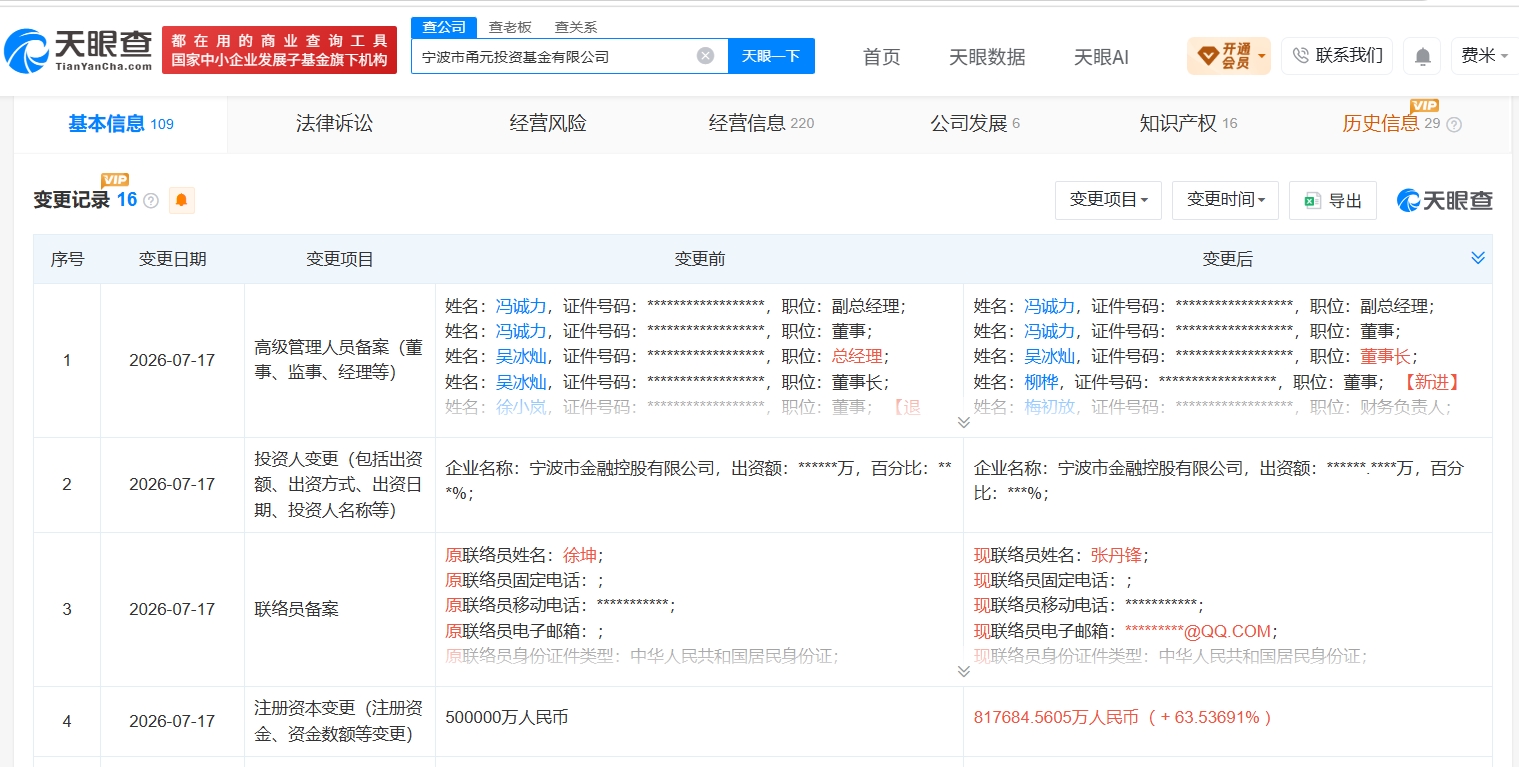This screenshot has width=1519, height=767.
Task: Click the help icon beside 历史信息 29
Action: pyautogui.click(x=1454, y=125)
